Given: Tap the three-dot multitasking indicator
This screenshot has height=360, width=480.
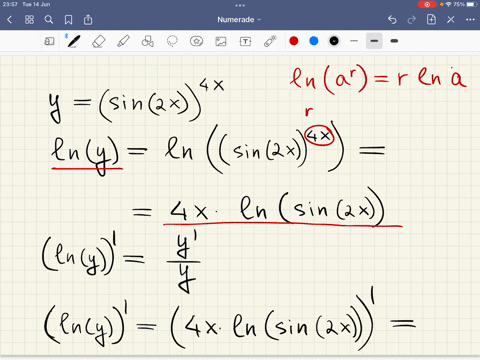Looking at the screenshot, I should tap(240, 5).
